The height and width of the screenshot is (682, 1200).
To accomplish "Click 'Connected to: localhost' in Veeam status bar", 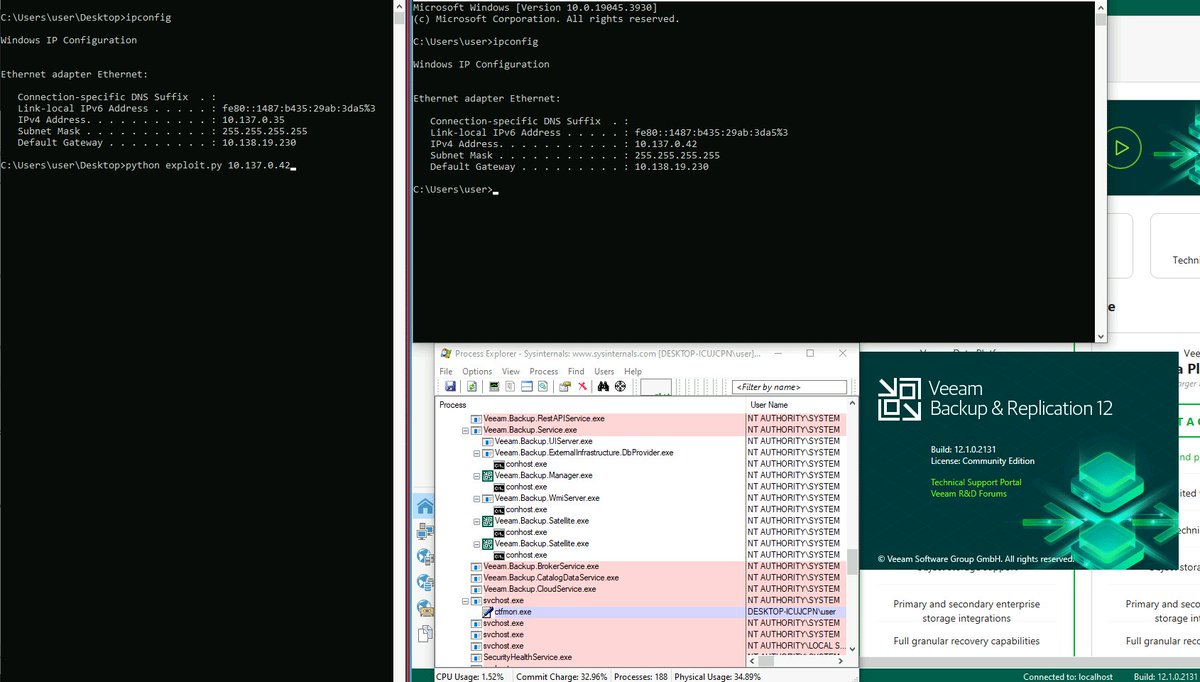I will pos(1067,677).
